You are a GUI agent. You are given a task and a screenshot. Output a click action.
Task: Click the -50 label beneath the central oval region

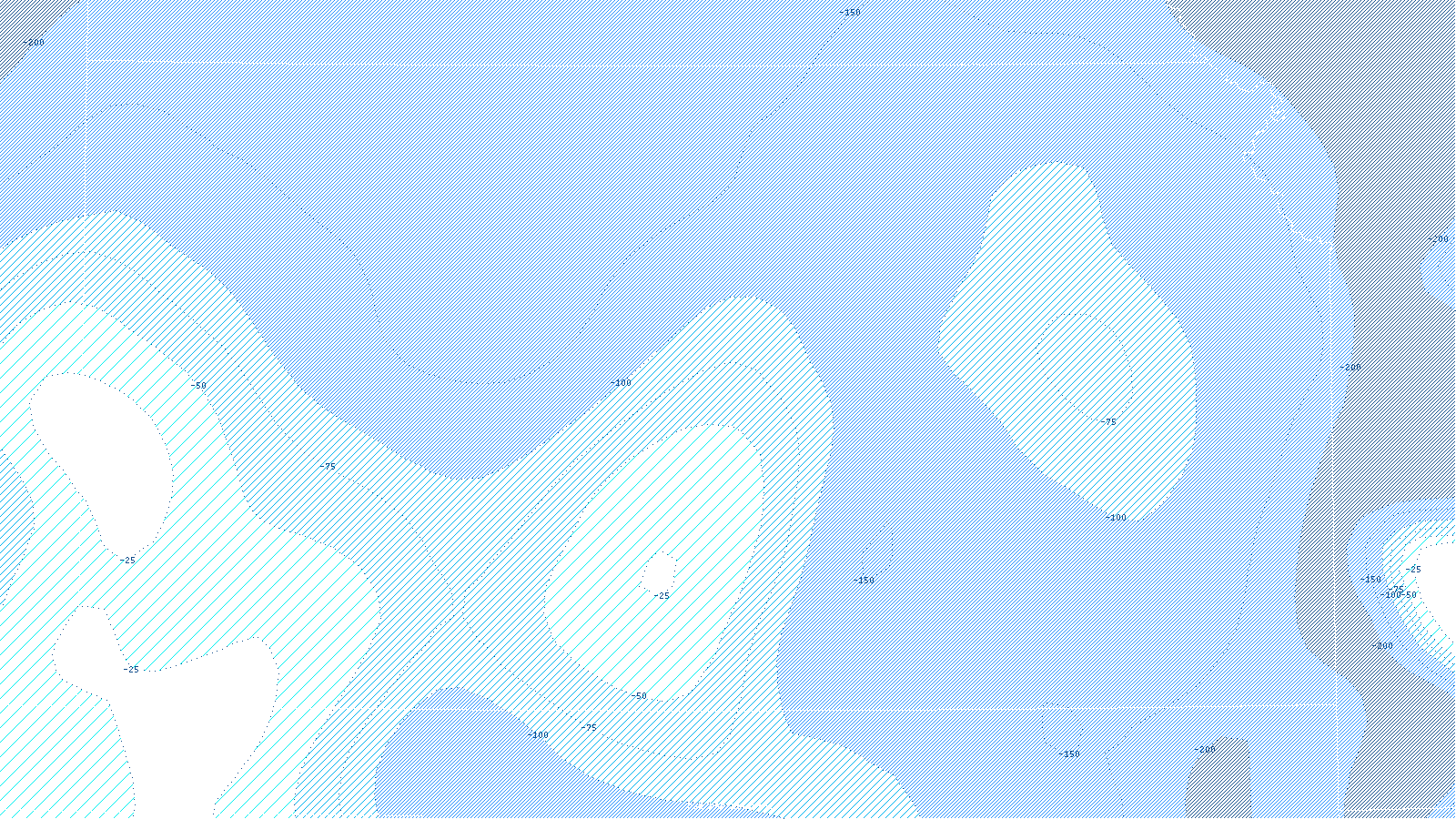pos(639,696)
